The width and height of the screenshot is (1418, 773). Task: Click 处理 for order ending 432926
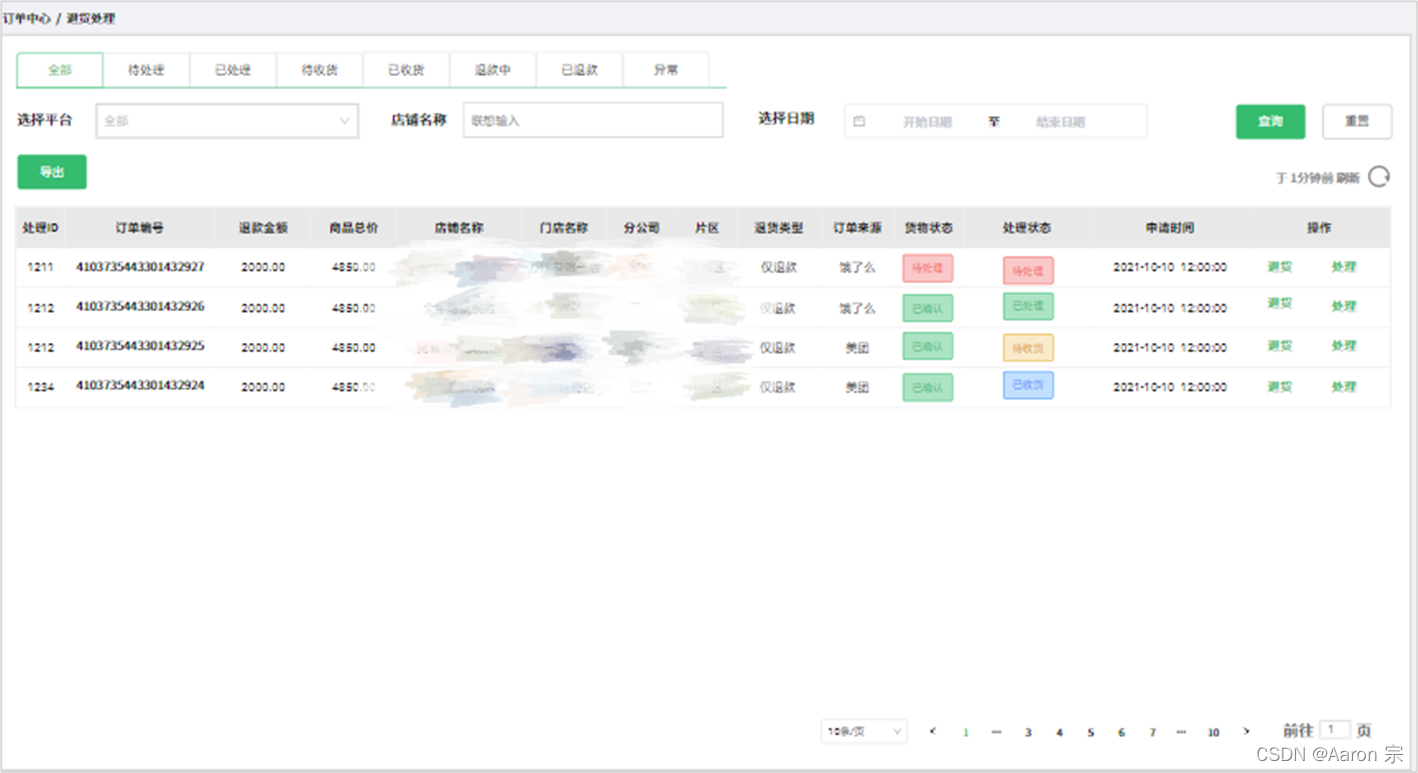(1344, 306)
